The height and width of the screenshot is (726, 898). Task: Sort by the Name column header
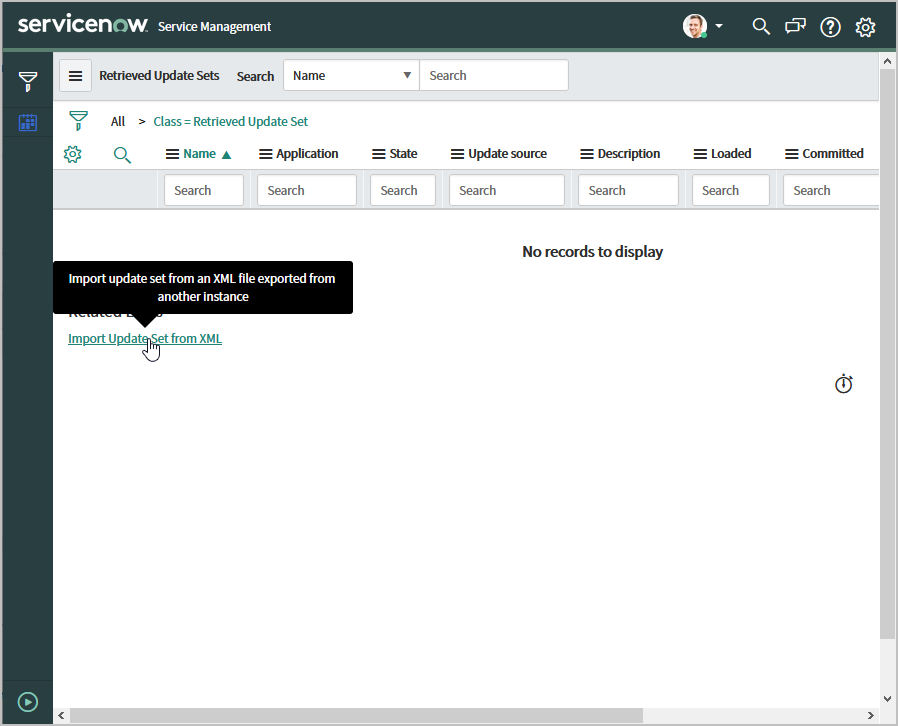coord(199,154)
